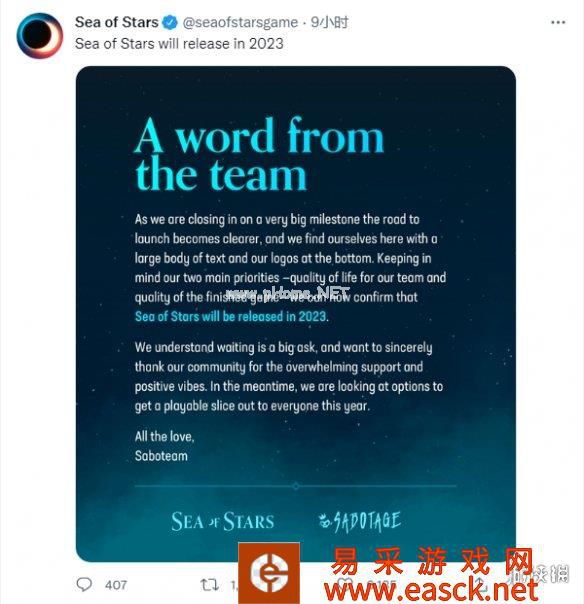Open the three-dot more options menu
This screenshot has height=604, width=584.
[558, 22]
